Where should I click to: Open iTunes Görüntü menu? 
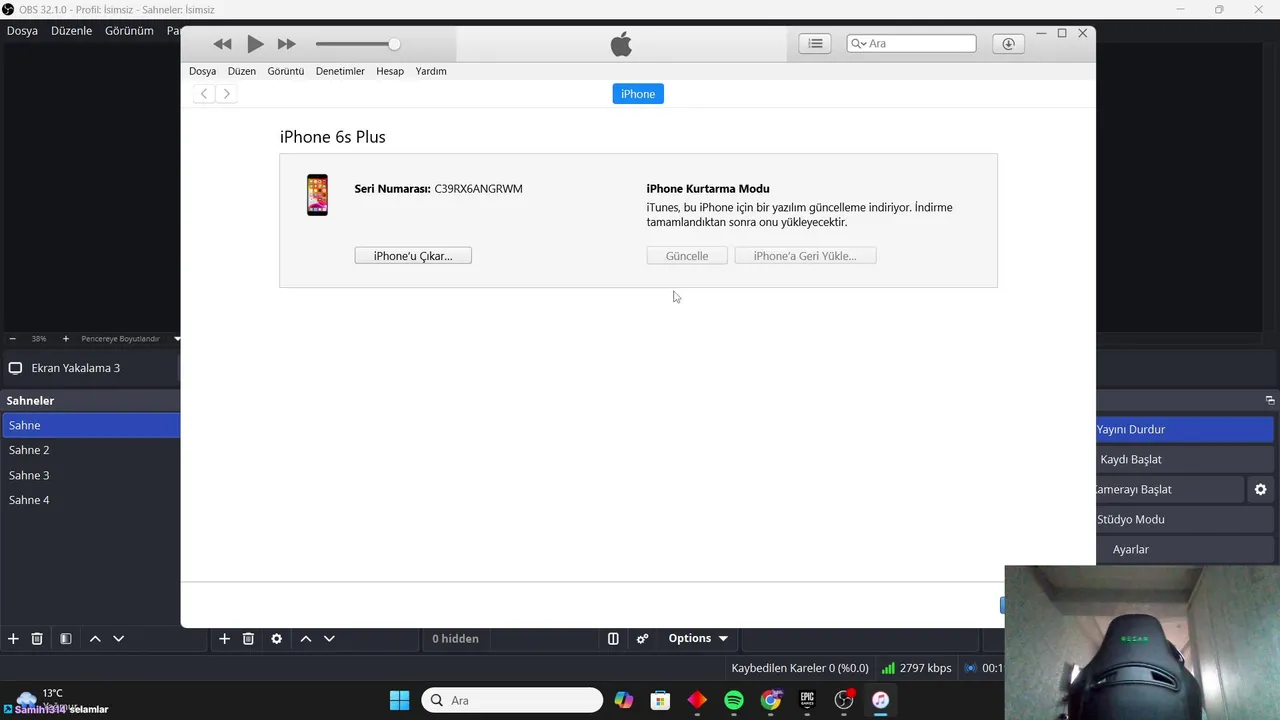pyautogui.click(x=285, y=71)
